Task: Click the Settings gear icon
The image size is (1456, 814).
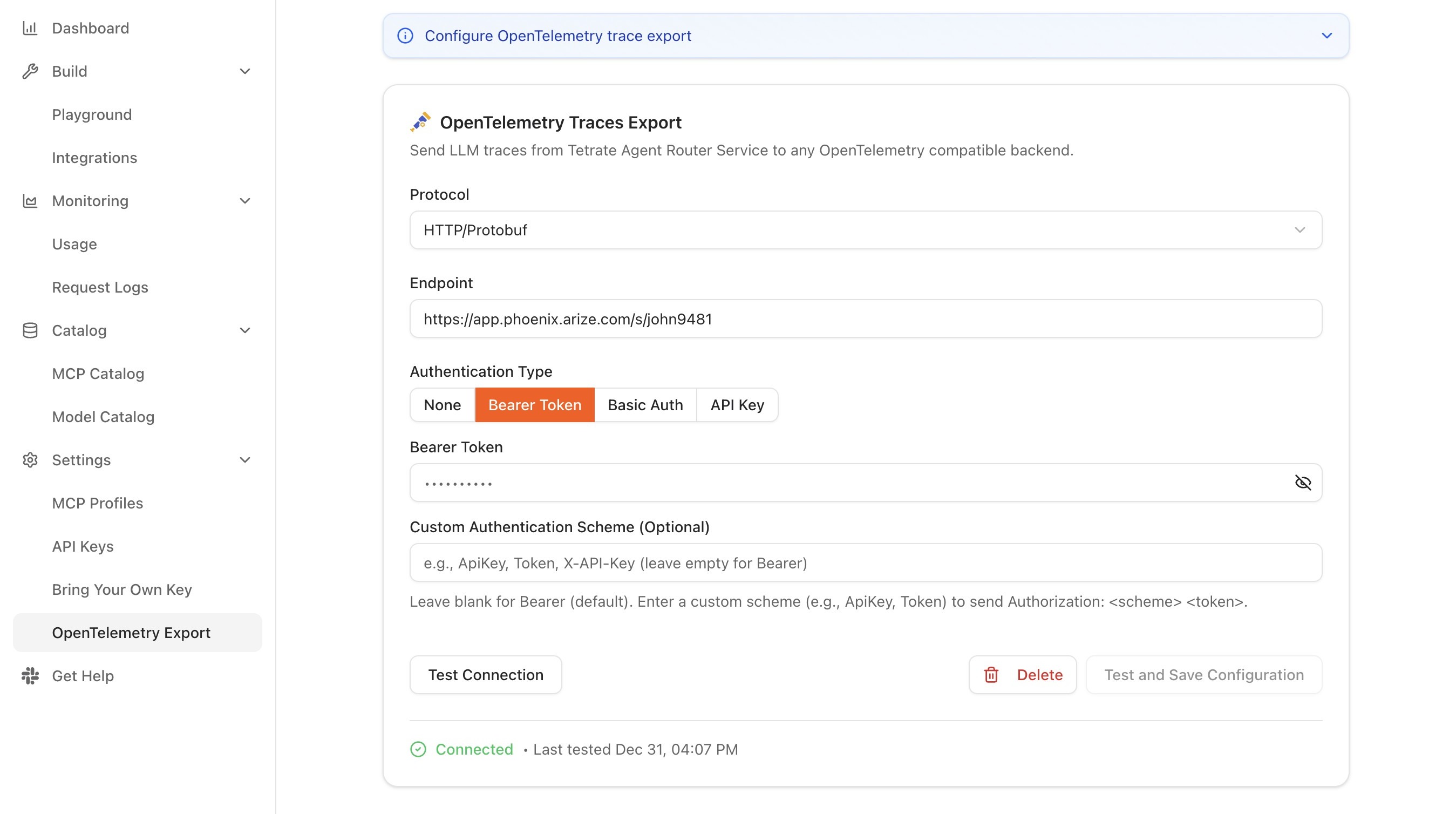Action: coord(30,459)
